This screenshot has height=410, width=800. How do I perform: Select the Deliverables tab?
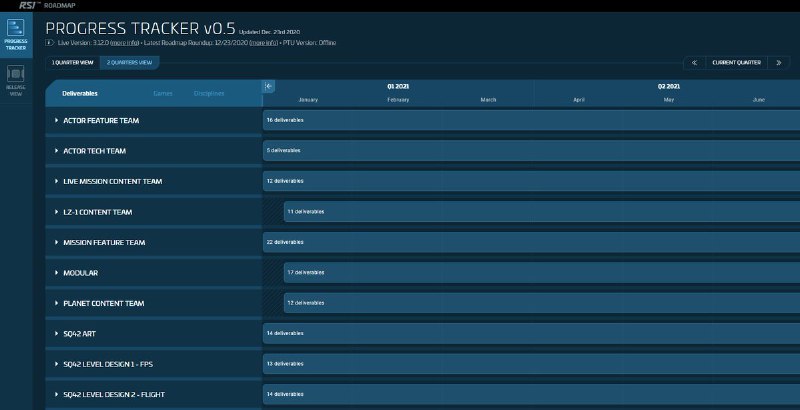pos(80,93)
